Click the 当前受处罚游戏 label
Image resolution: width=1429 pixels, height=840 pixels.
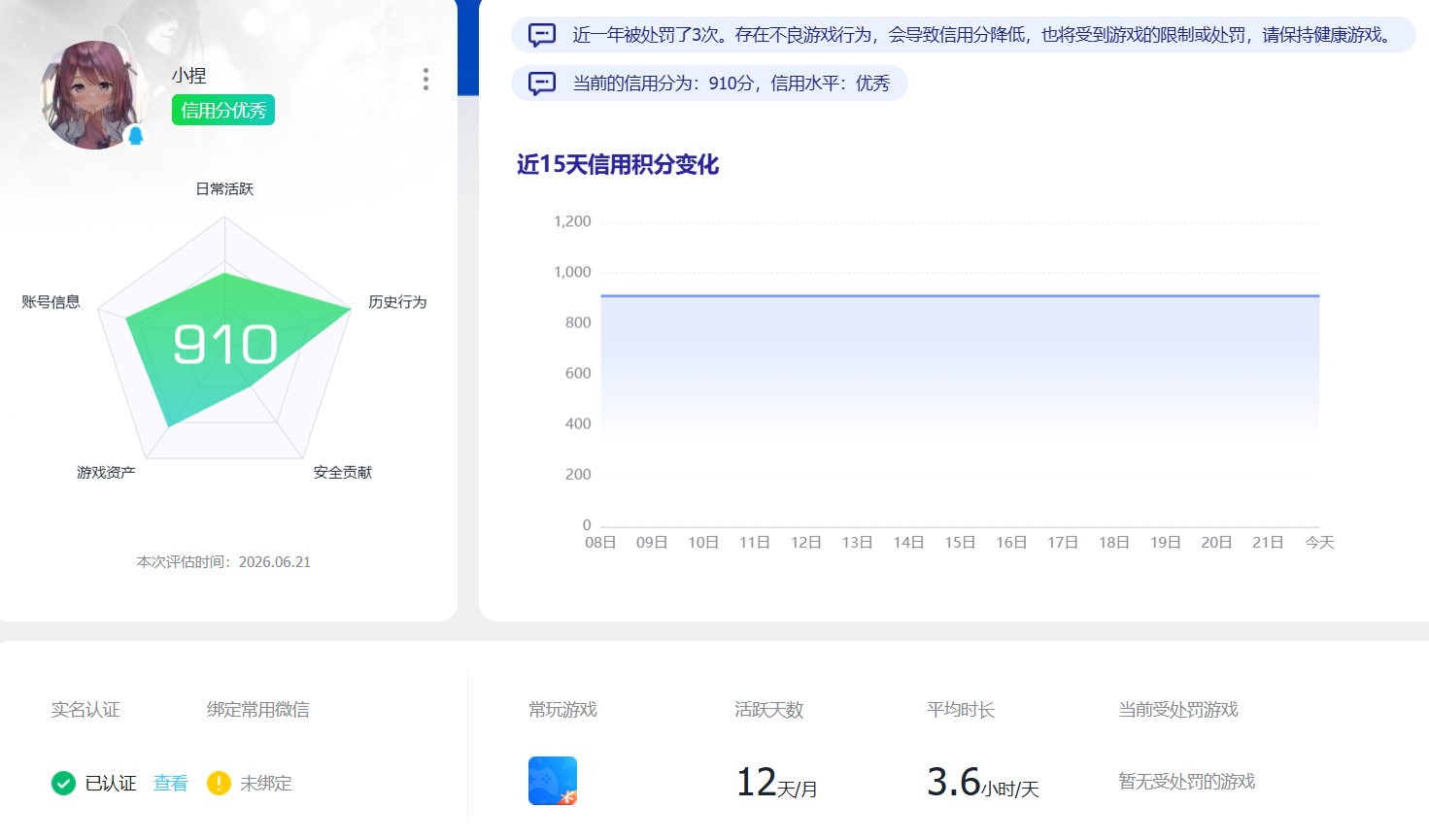pos(1178,710)
